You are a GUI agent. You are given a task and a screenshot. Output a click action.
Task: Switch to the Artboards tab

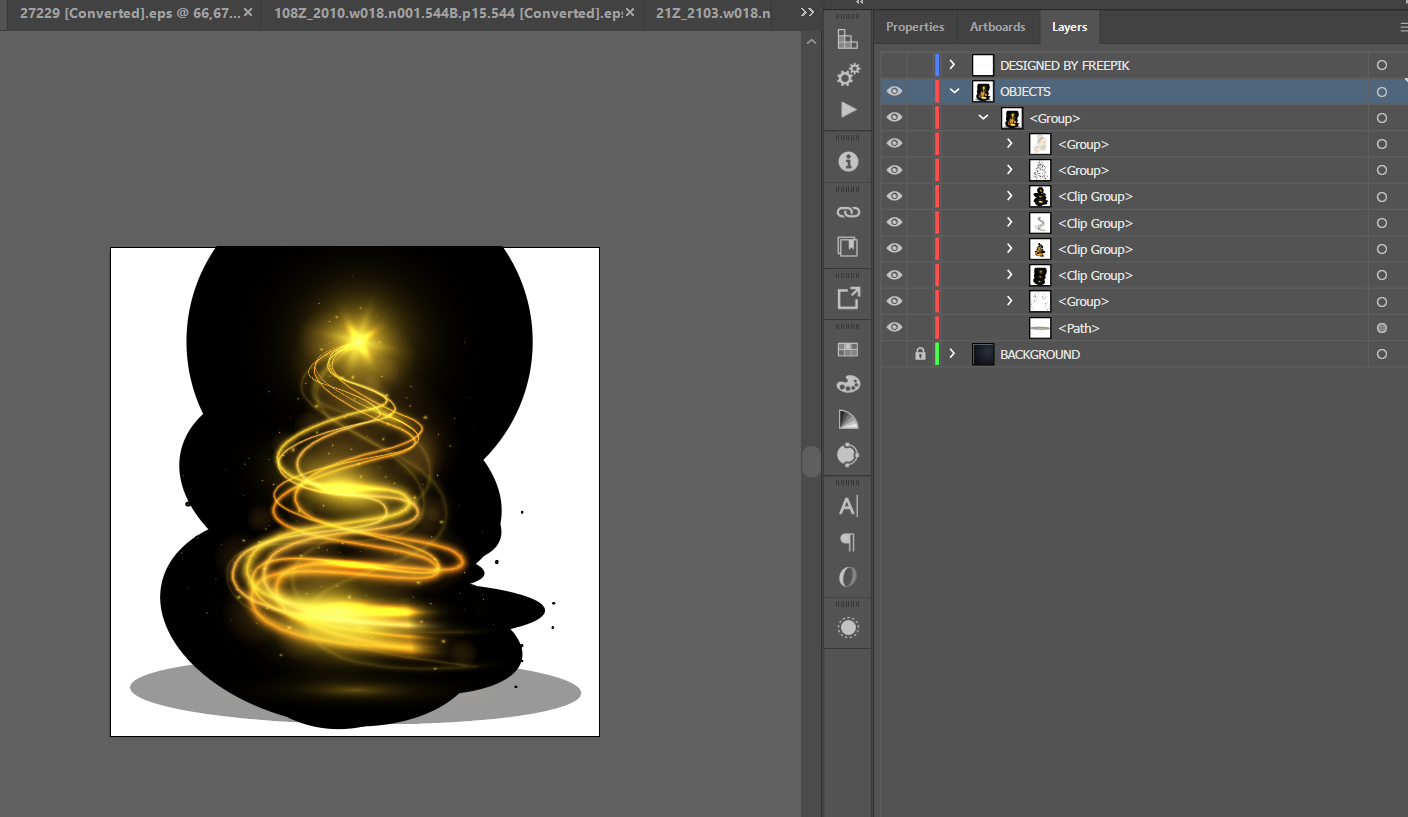997,27
